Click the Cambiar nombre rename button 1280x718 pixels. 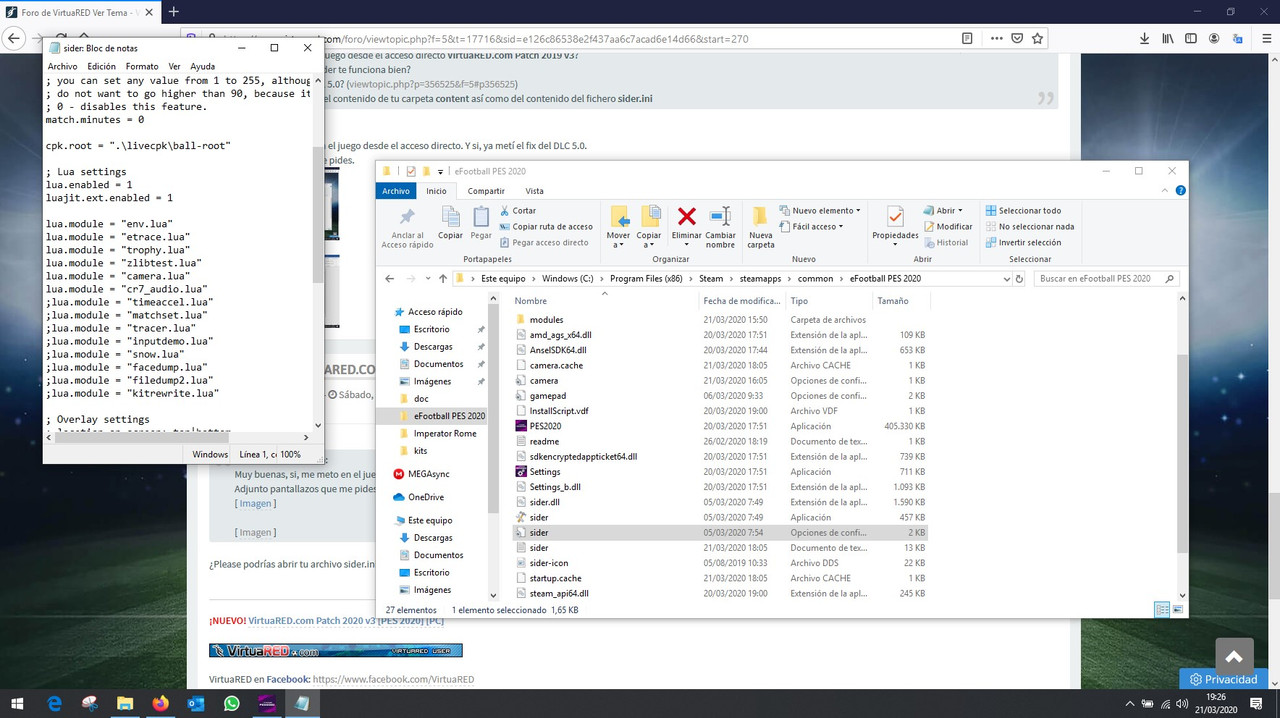point(720,227)
